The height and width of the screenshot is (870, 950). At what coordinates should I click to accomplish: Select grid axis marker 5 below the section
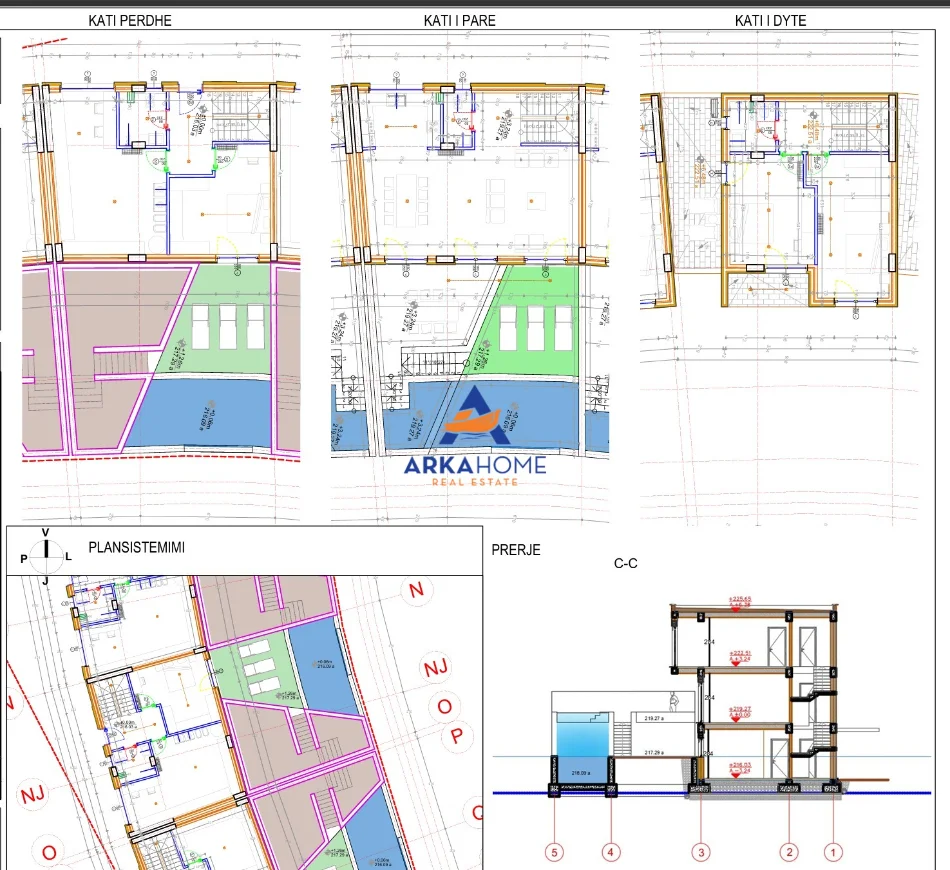(x=553, y=852)
